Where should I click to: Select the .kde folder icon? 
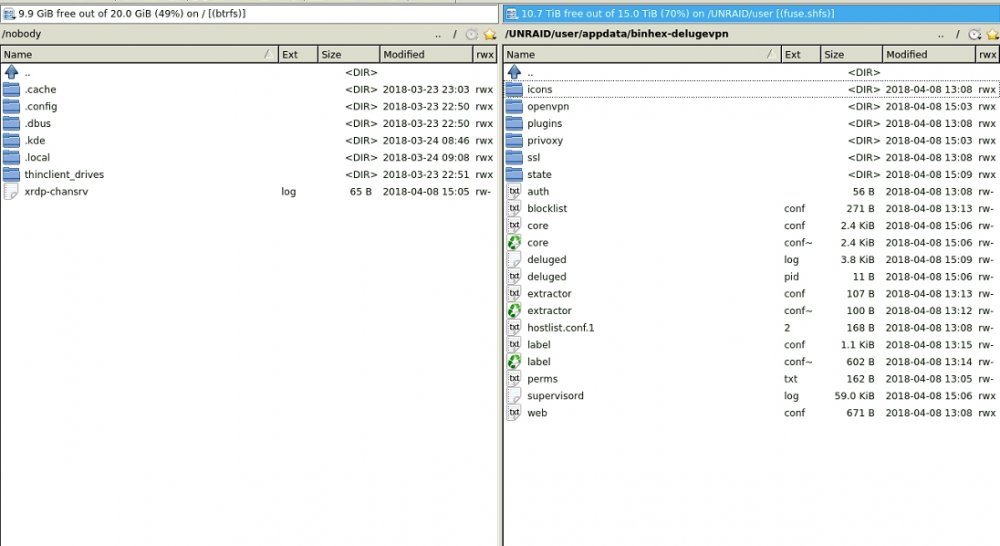[11, 140]
